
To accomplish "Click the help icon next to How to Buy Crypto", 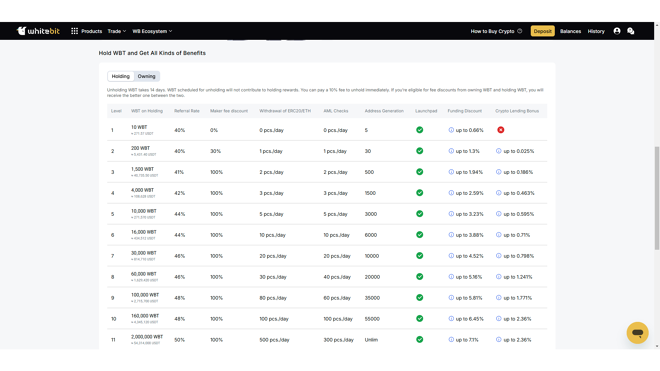I will (x=519, y=31).
